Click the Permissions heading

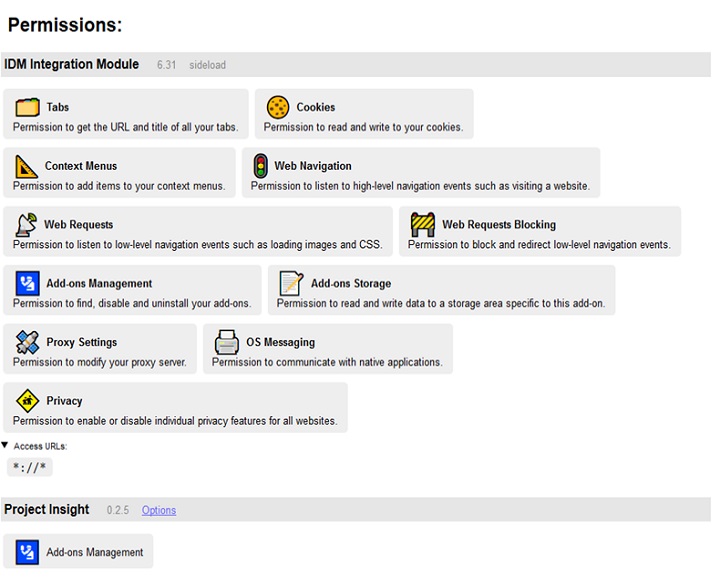[x=65, y=25]
